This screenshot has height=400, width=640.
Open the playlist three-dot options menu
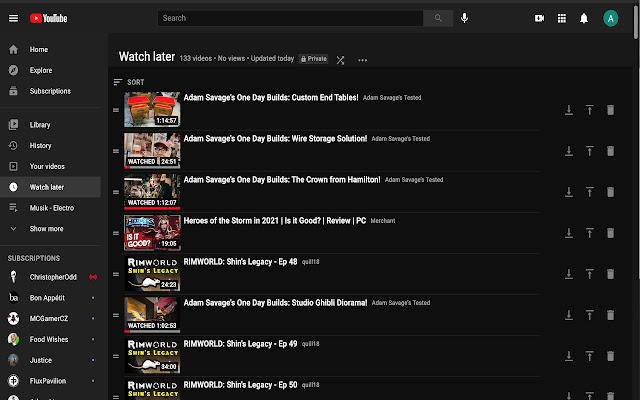coord(362,60)
